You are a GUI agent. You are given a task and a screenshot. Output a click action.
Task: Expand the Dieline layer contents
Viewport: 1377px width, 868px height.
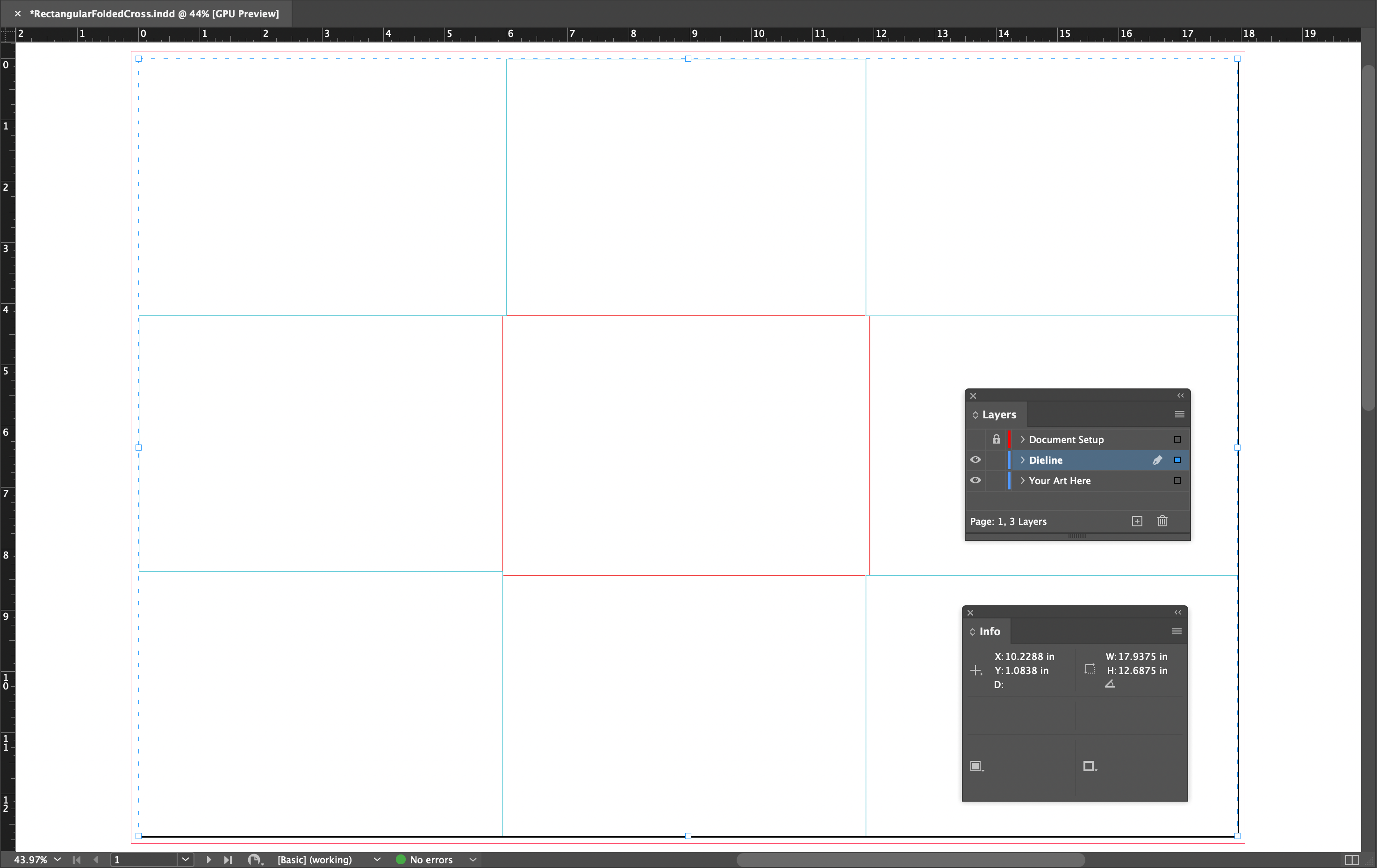[x=1022, y=460]
